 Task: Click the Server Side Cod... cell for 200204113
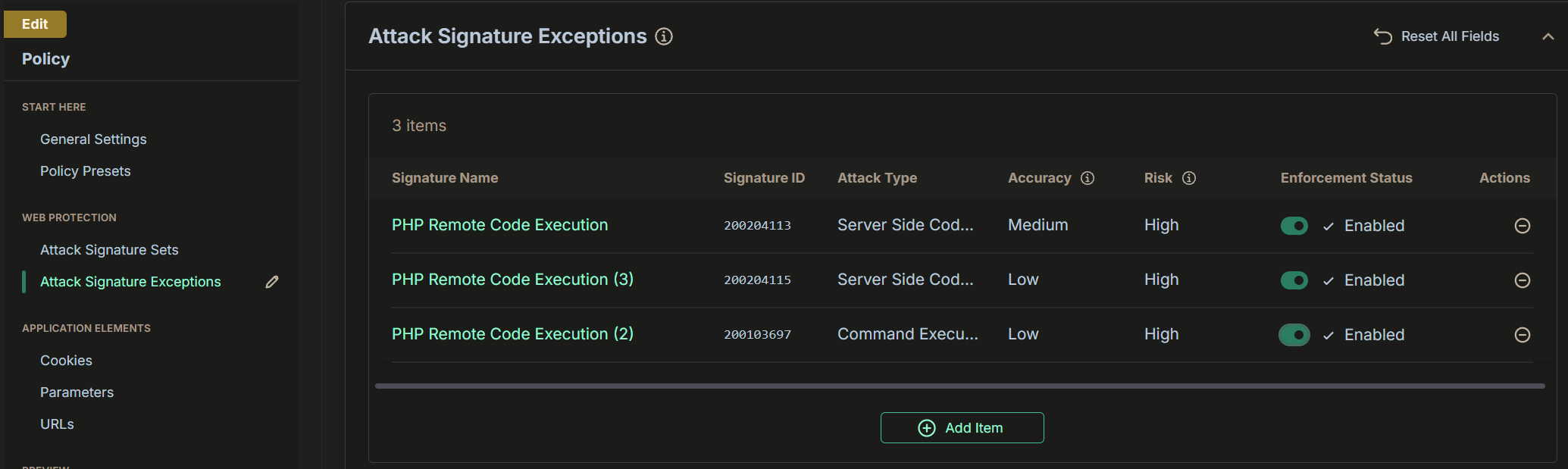[905, 225]
